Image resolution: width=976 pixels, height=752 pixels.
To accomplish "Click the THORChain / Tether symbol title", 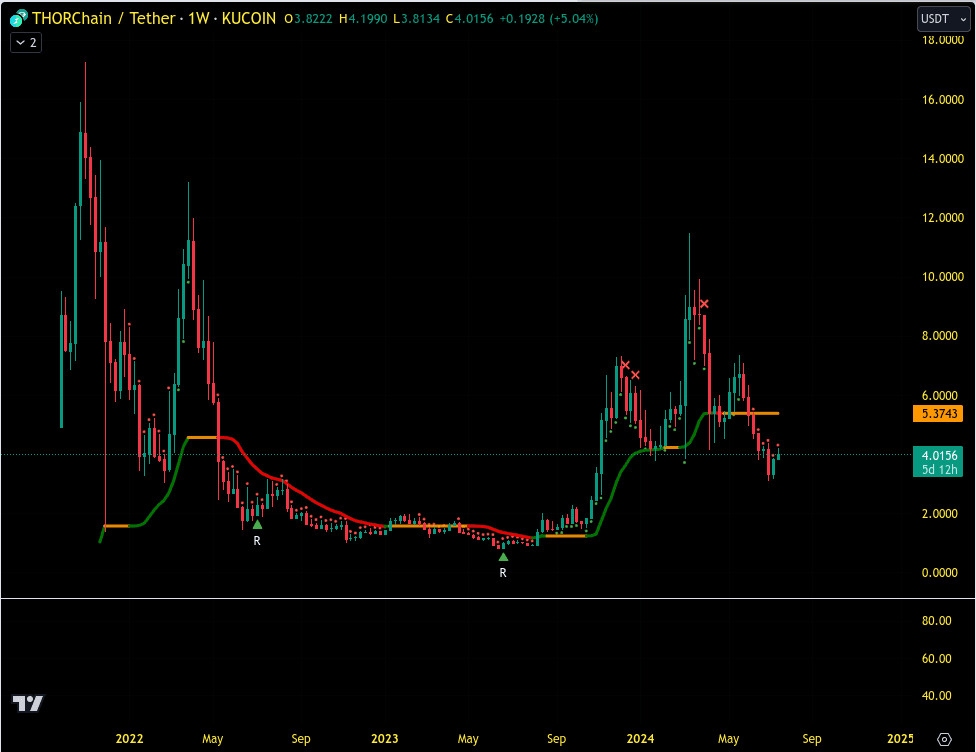I will [x=104, y=19].
